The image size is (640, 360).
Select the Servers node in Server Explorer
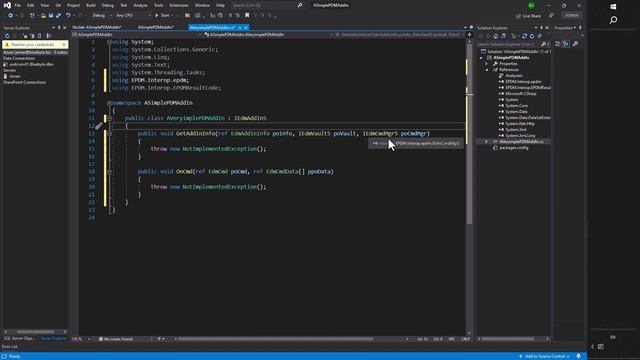pos(9,70)
